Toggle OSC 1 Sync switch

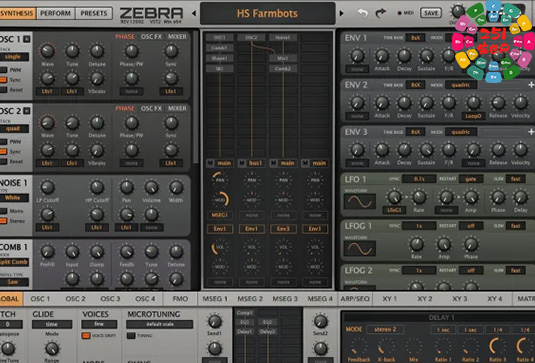tap(3, 80)
